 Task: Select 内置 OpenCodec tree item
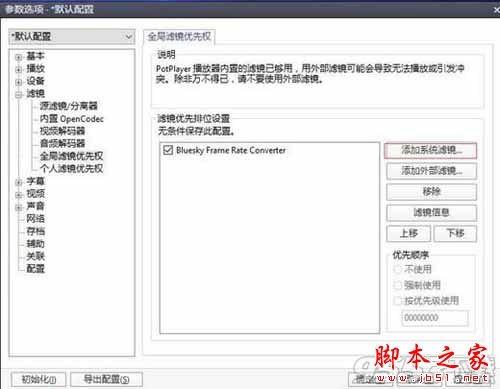click(72, 119)
